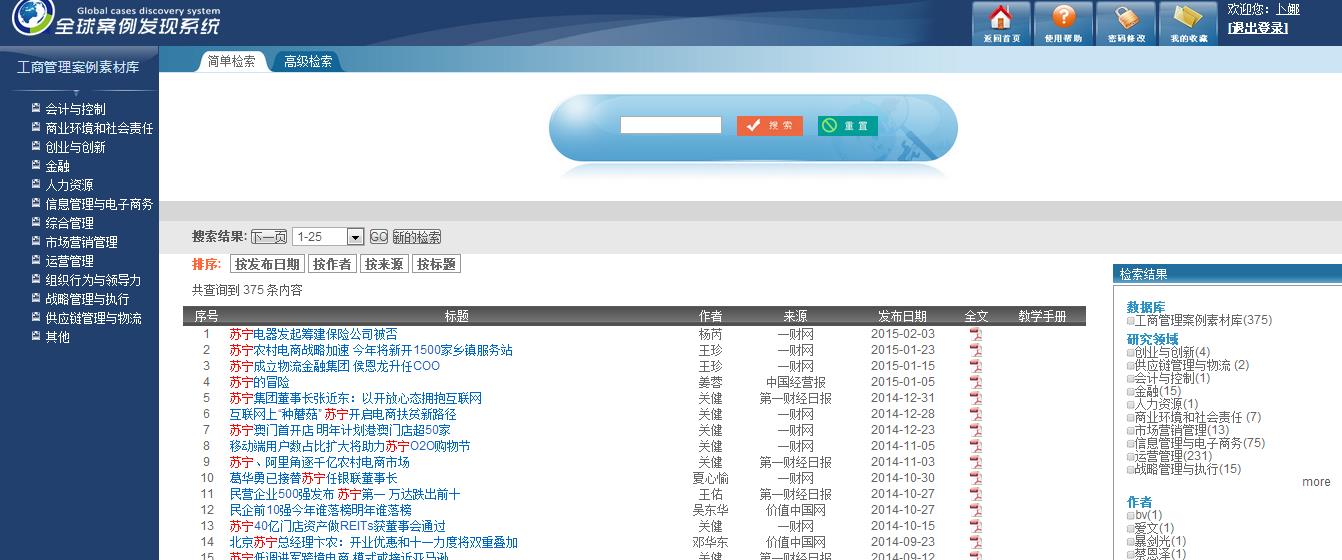The width and height of the screenshot is (1342, 560).
Task: Select 市场营销管理 in the sidebar
Action: pyautogui.click(x=81, y=242)
